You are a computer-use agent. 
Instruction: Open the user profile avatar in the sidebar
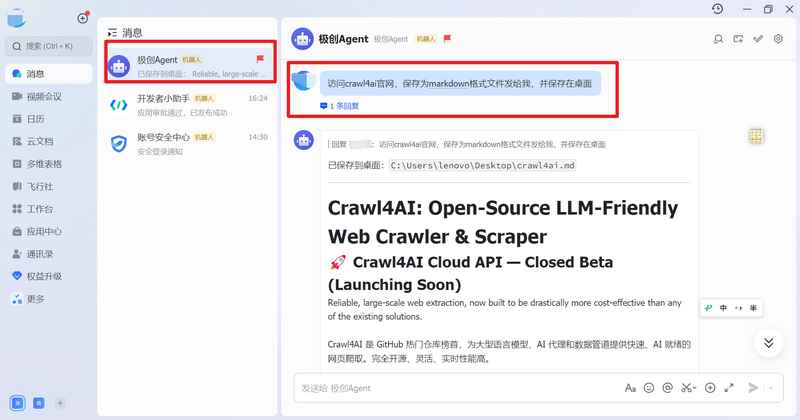click(16, 18)
